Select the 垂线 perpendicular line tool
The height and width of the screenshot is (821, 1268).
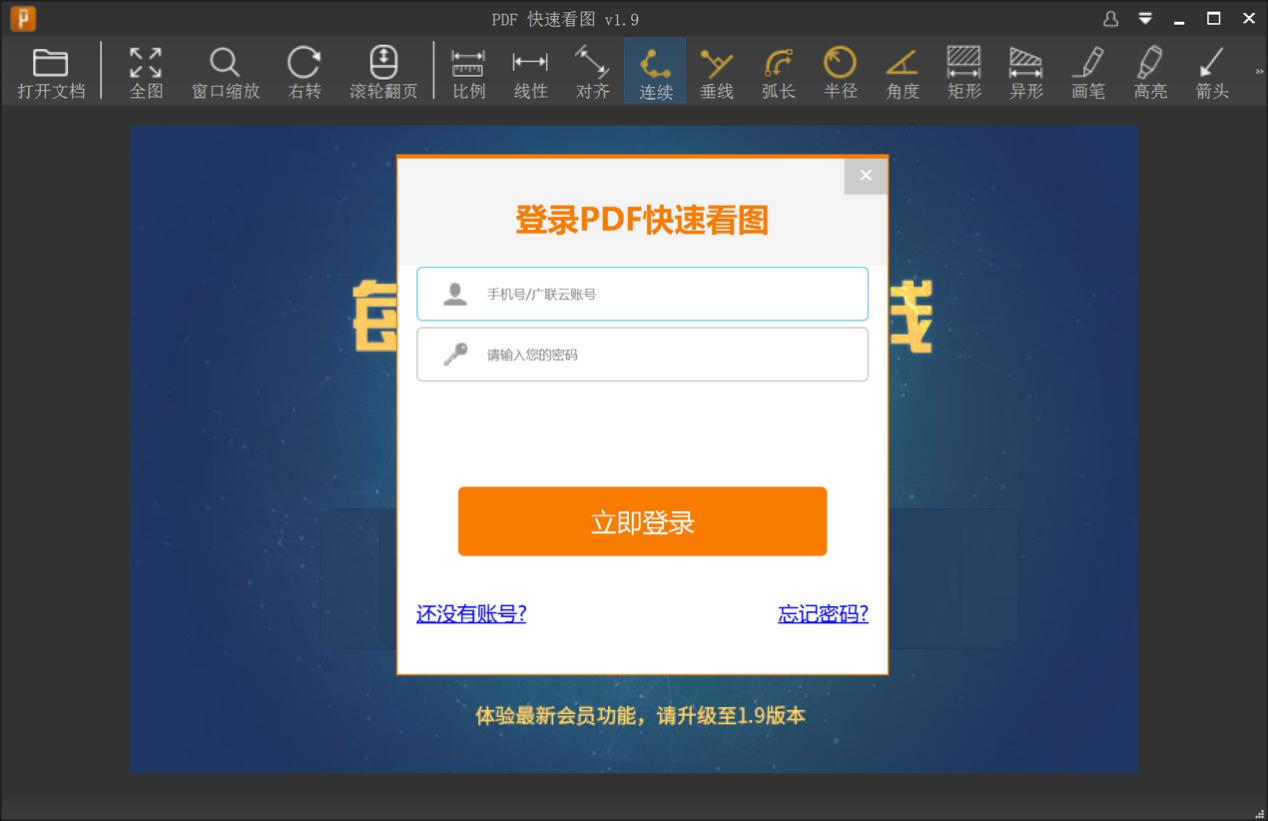(716, 70)
